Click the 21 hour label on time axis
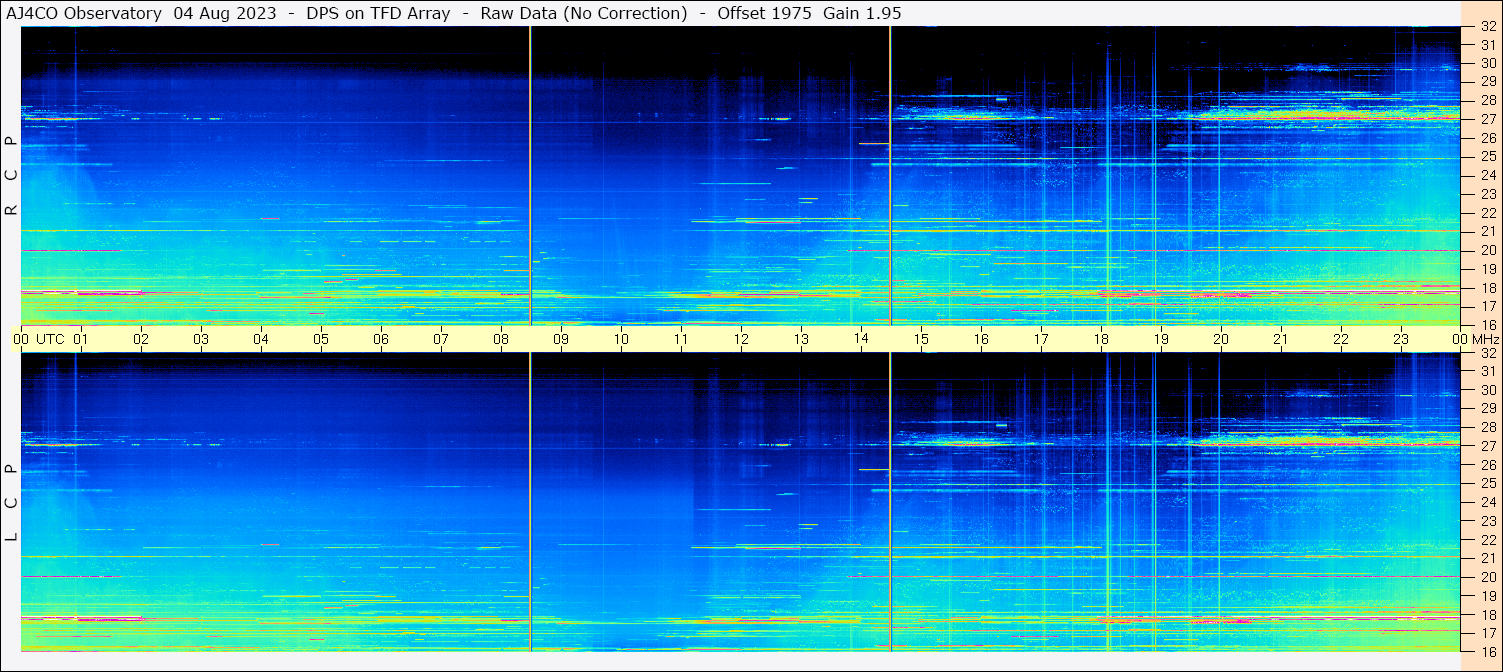 coord(1281,339)
